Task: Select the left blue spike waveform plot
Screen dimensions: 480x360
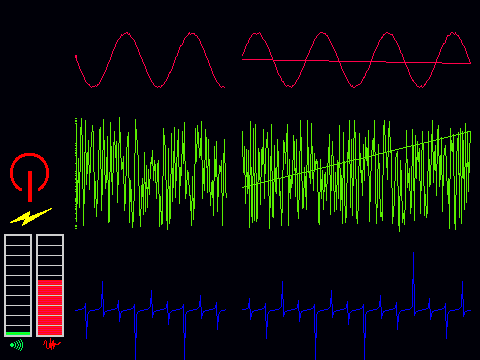Action: 150,320
